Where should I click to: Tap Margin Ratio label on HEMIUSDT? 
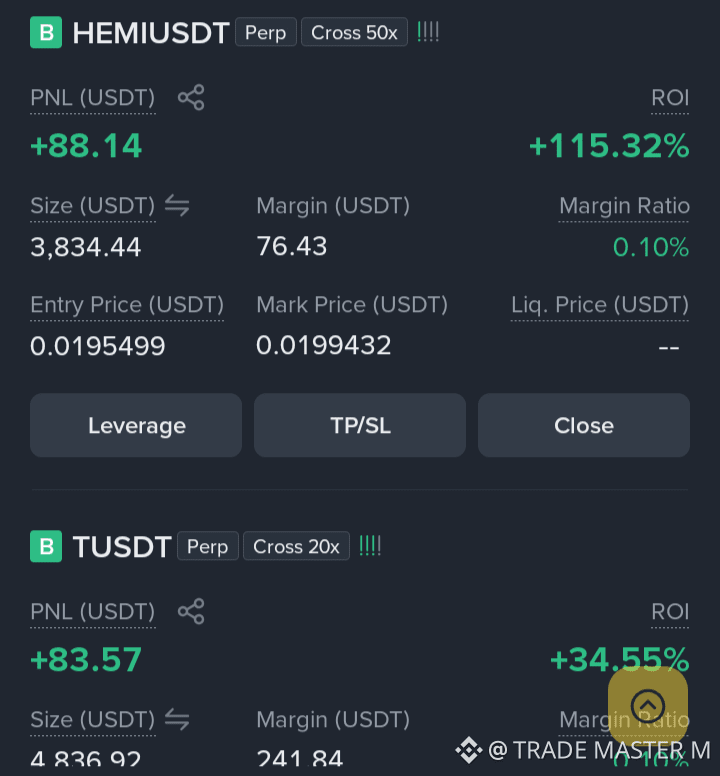(624, 206)
